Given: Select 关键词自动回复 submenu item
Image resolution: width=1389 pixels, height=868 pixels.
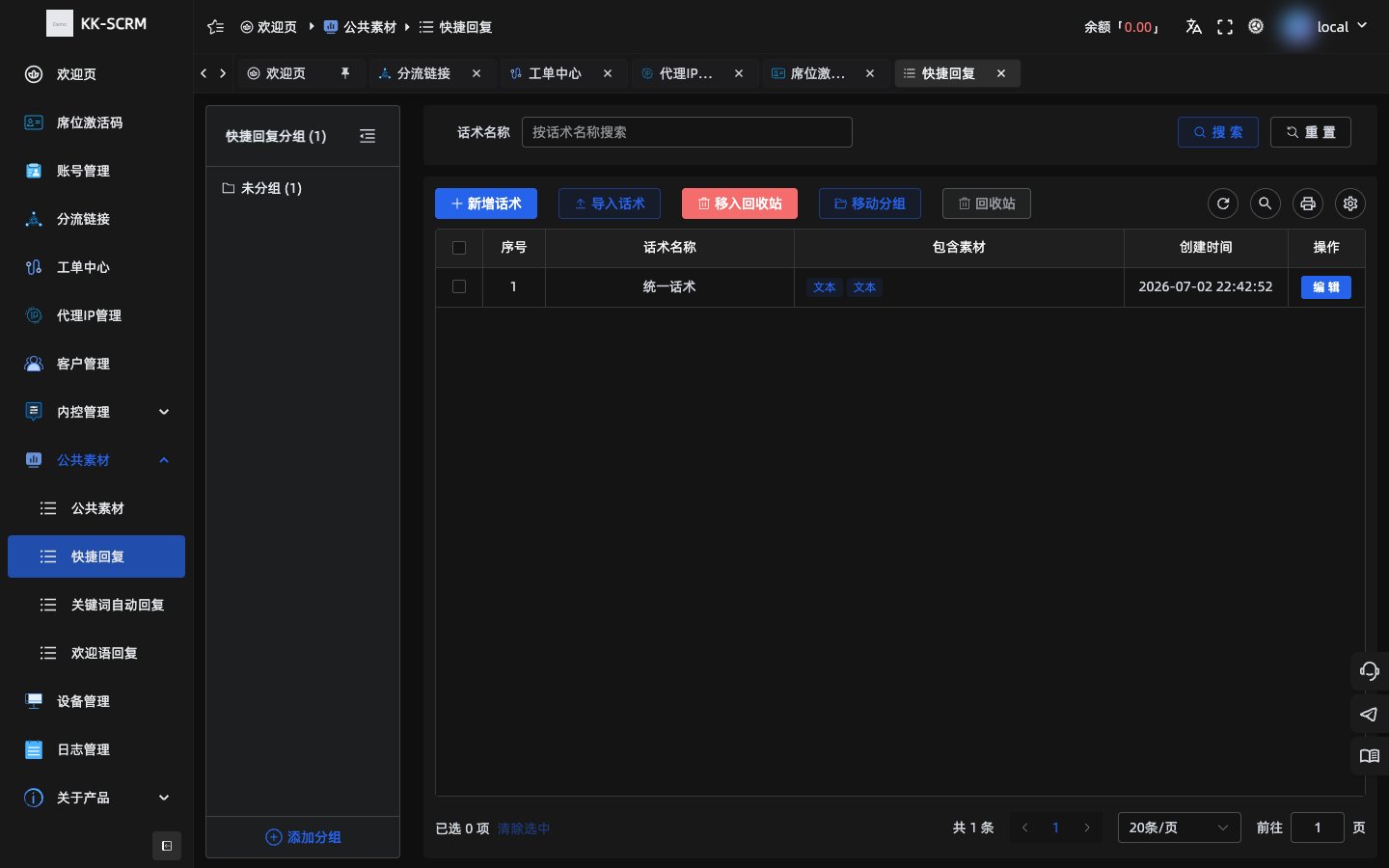Looking at the screenshot, I should [96, 605].
